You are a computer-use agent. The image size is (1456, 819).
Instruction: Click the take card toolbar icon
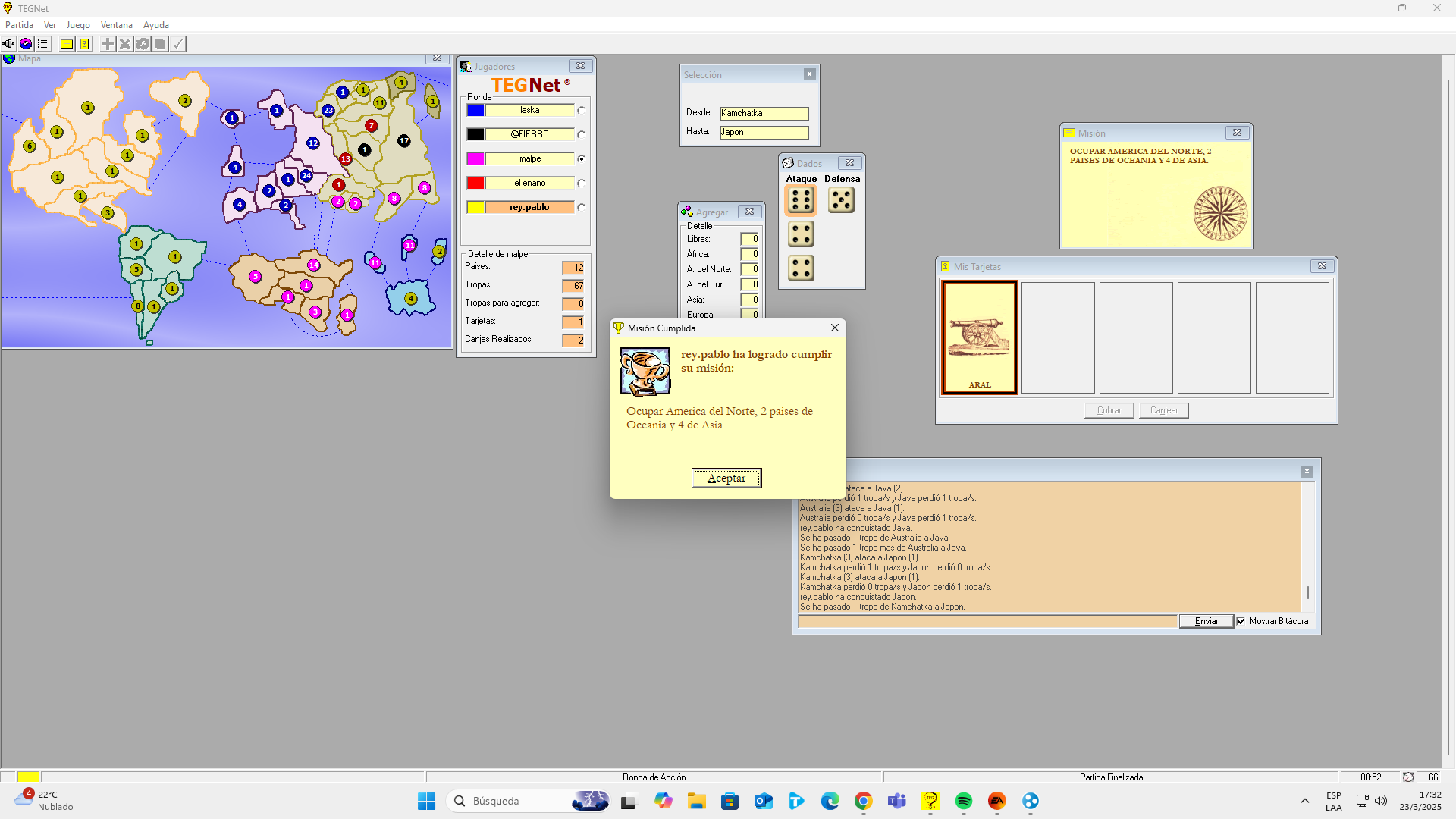tap(160, 44)
